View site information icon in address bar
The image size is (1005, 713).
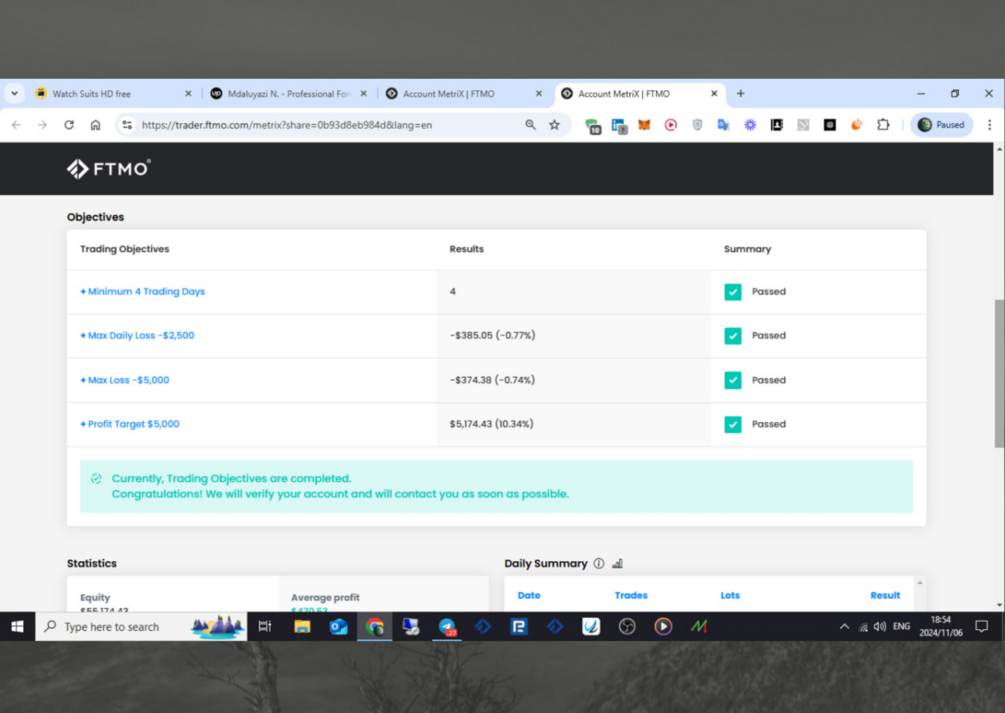click(128, 125)
